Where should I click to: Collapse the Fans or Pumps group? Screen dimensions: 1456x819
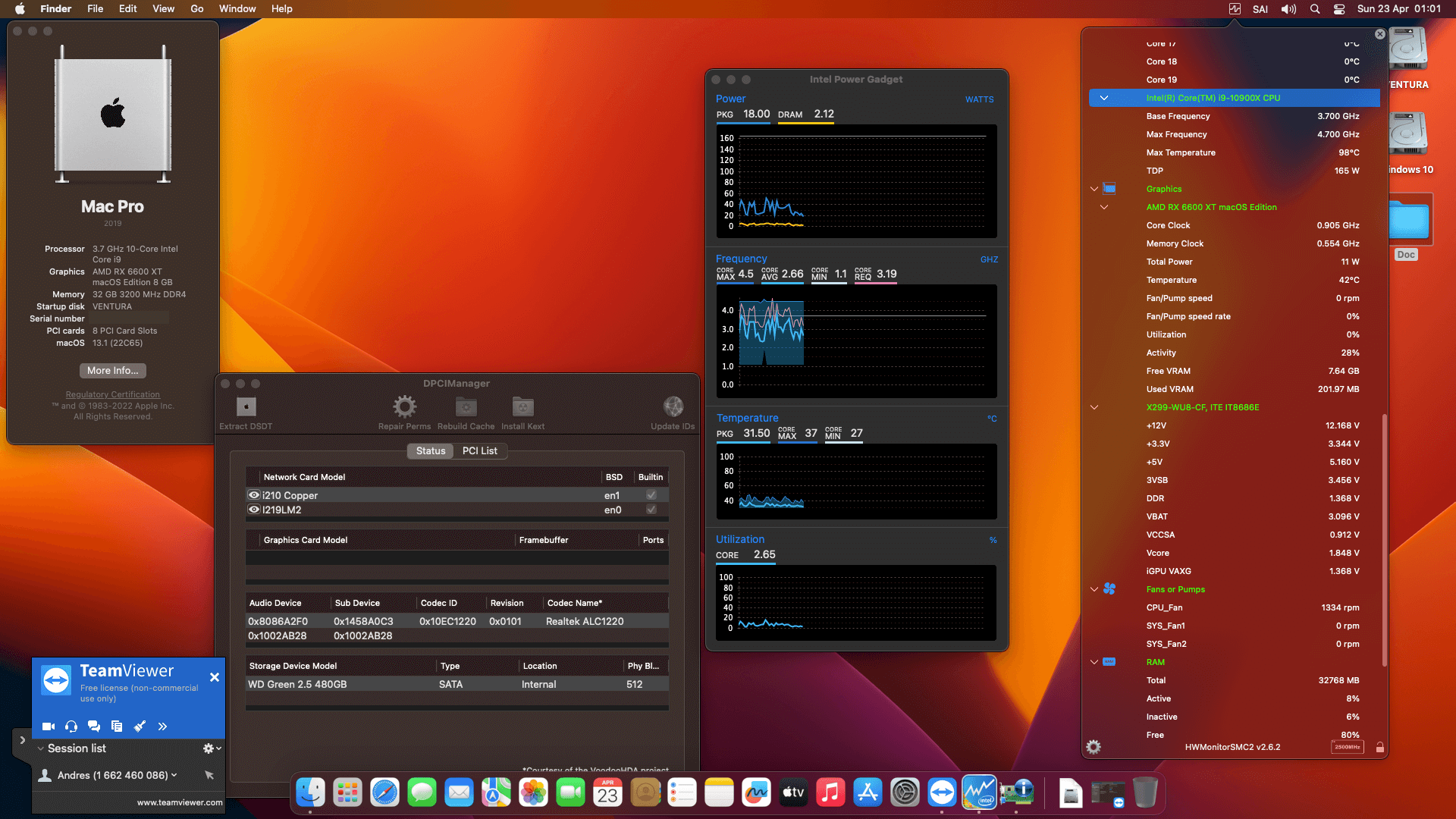[x=1094, y=589]
